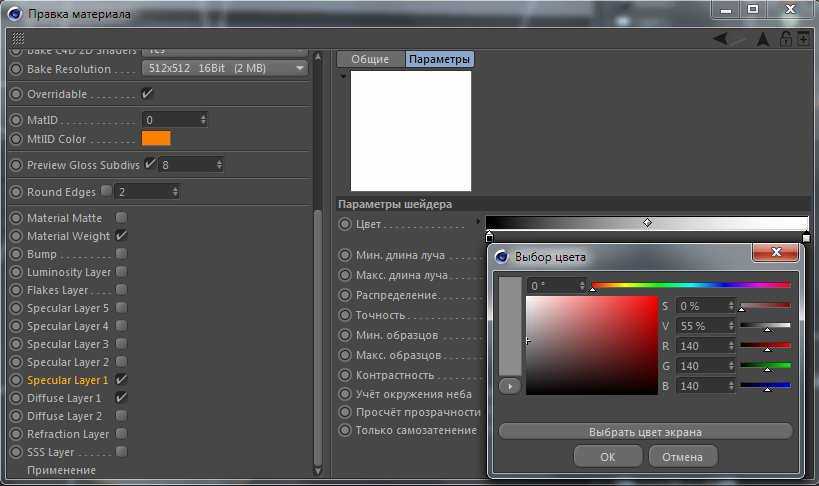Screen dimensions: 819x486
Task: Uncheck the Specular Layer 1 checkbox
Action: [x=121, y=380]
